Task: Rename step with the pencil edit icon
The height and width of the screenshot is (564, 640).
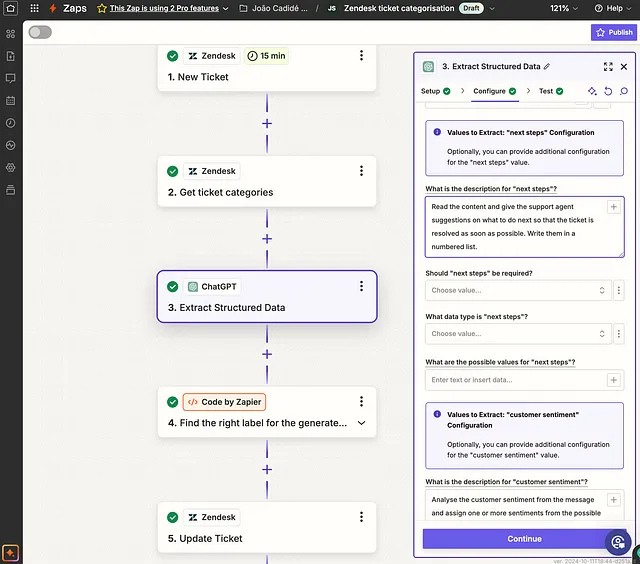Action: tap(547, 67)
